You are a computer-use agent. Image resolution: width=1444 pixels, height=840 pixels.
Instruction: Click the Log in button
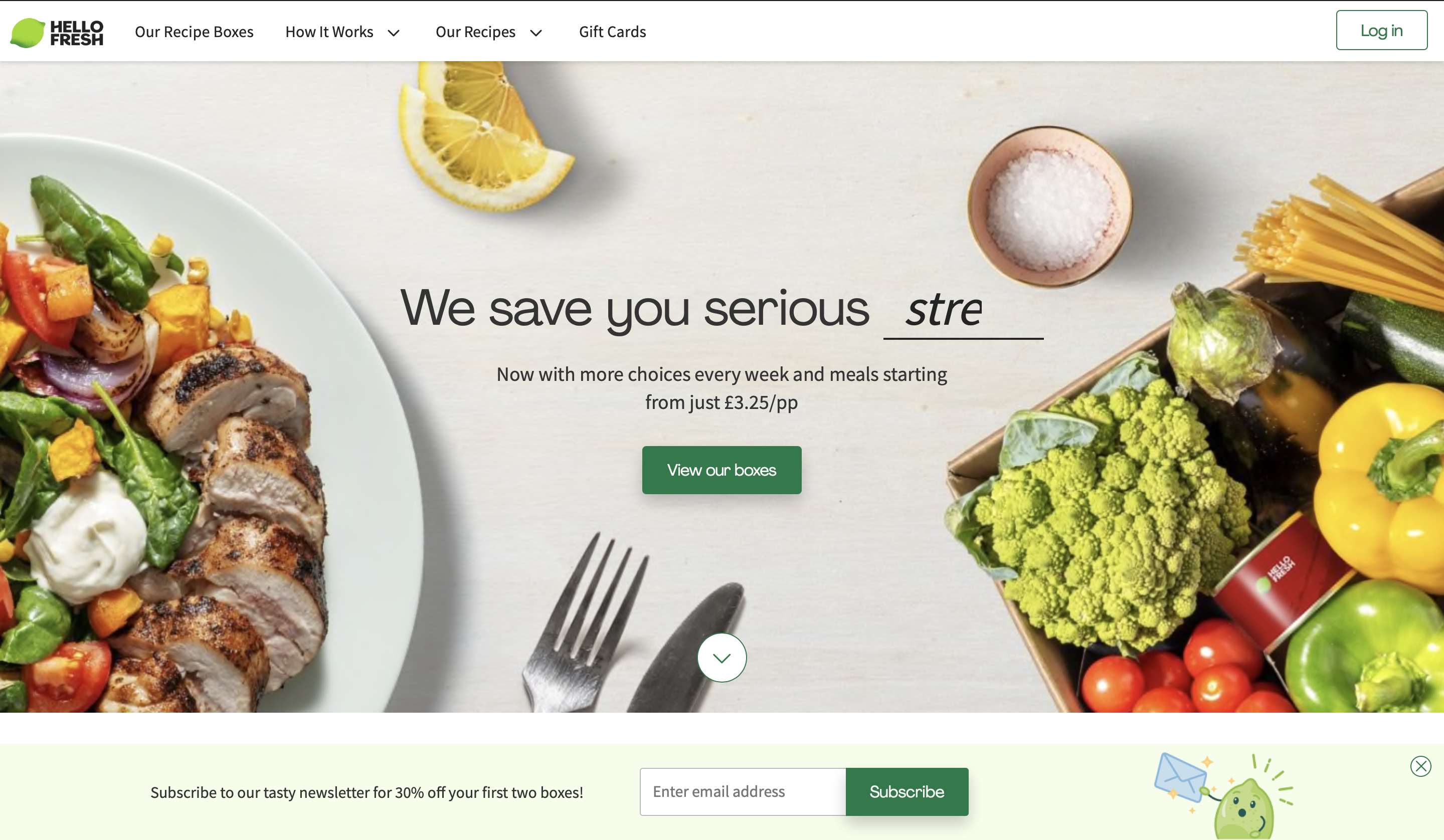point(1381,31)
